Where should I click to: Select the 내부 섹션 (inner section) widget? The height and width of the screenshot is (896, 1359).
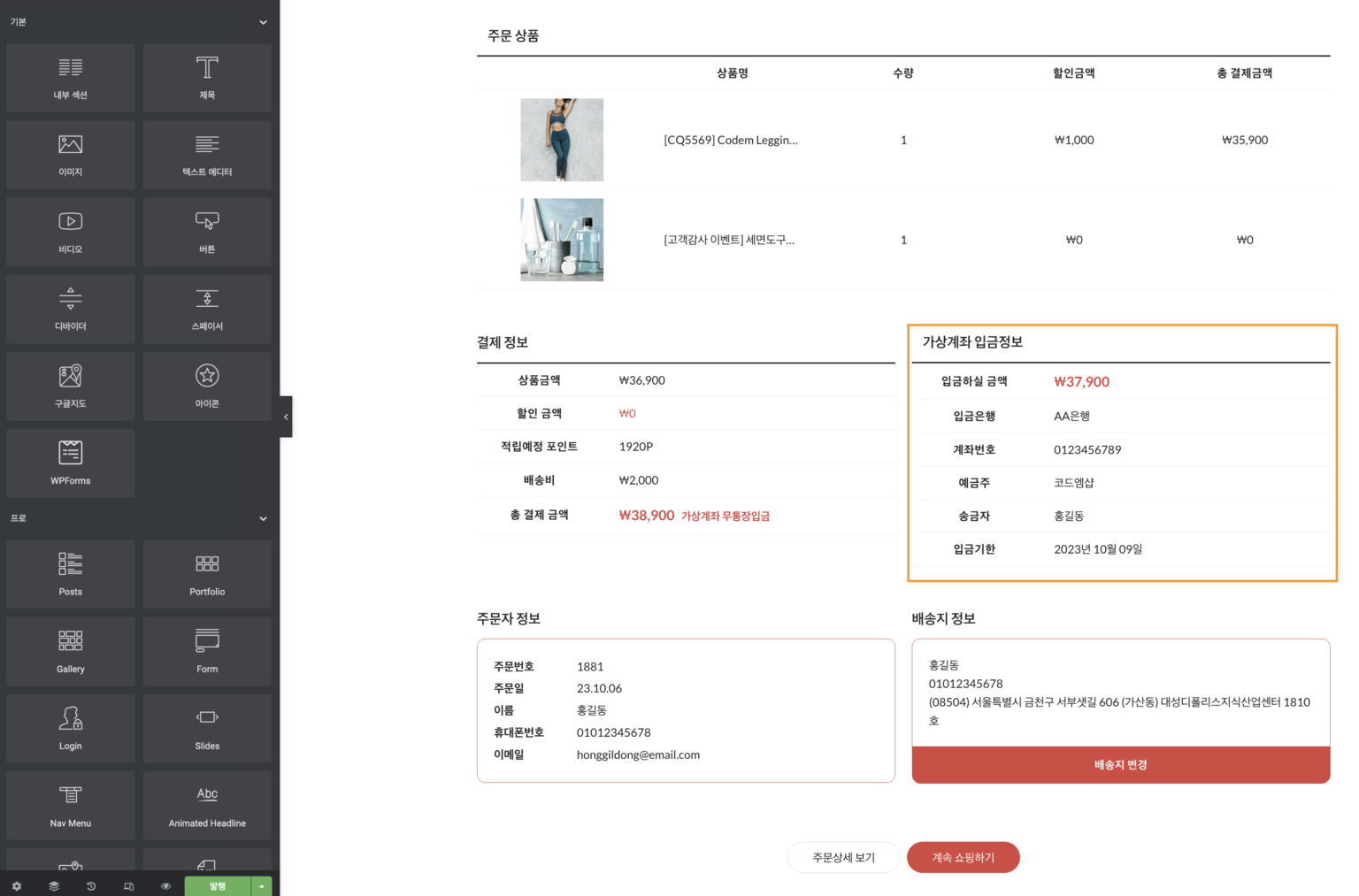[x=71, y=78]
